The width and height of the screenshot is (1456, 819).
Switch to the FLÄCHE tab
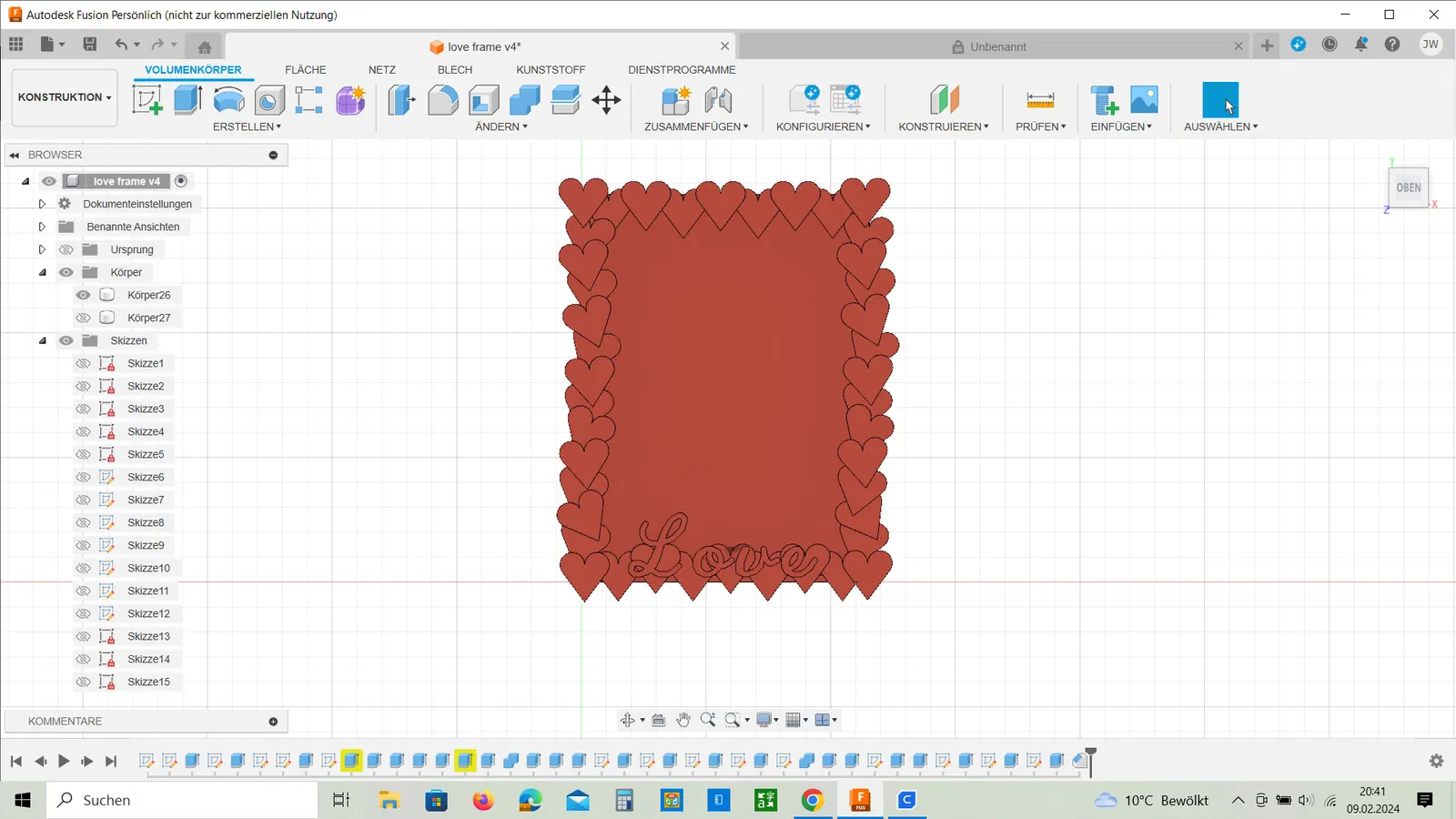[x=305, y=70]
